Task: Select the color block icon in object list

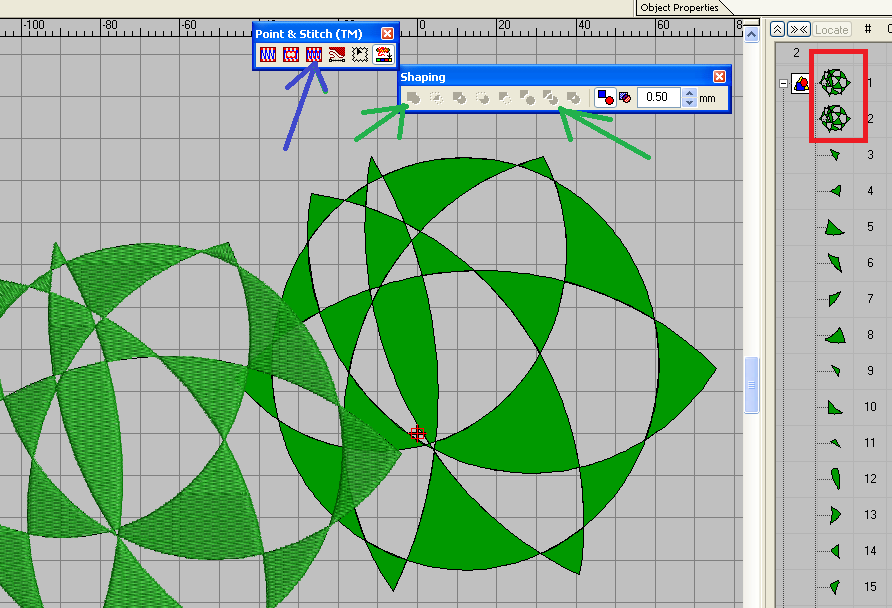Action: coord(801,84)
